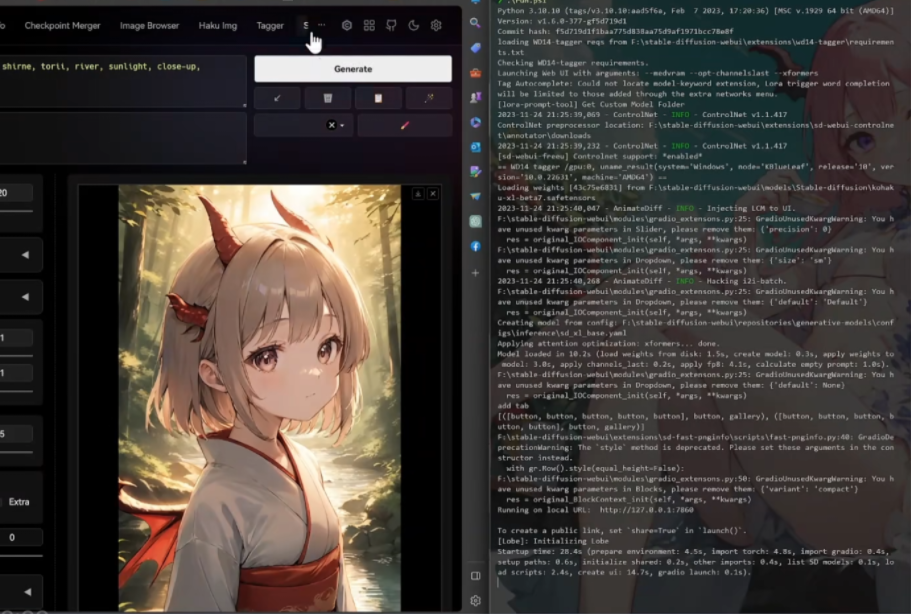Click the generated dragon girl image
Image resolution: width=911 pixels, height=614 pixels.
click(260, 398)
